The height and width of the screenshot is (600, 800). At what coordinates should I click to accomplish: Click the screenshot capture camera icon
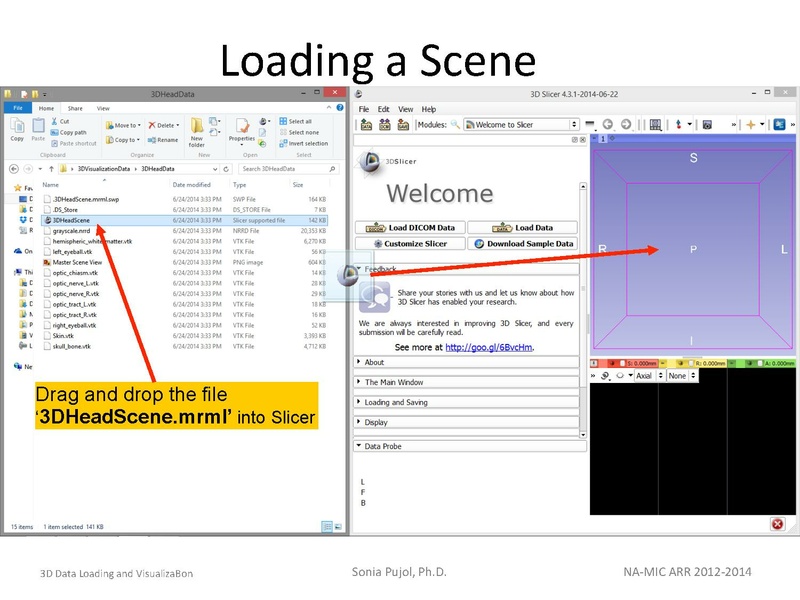coord(707,124)
